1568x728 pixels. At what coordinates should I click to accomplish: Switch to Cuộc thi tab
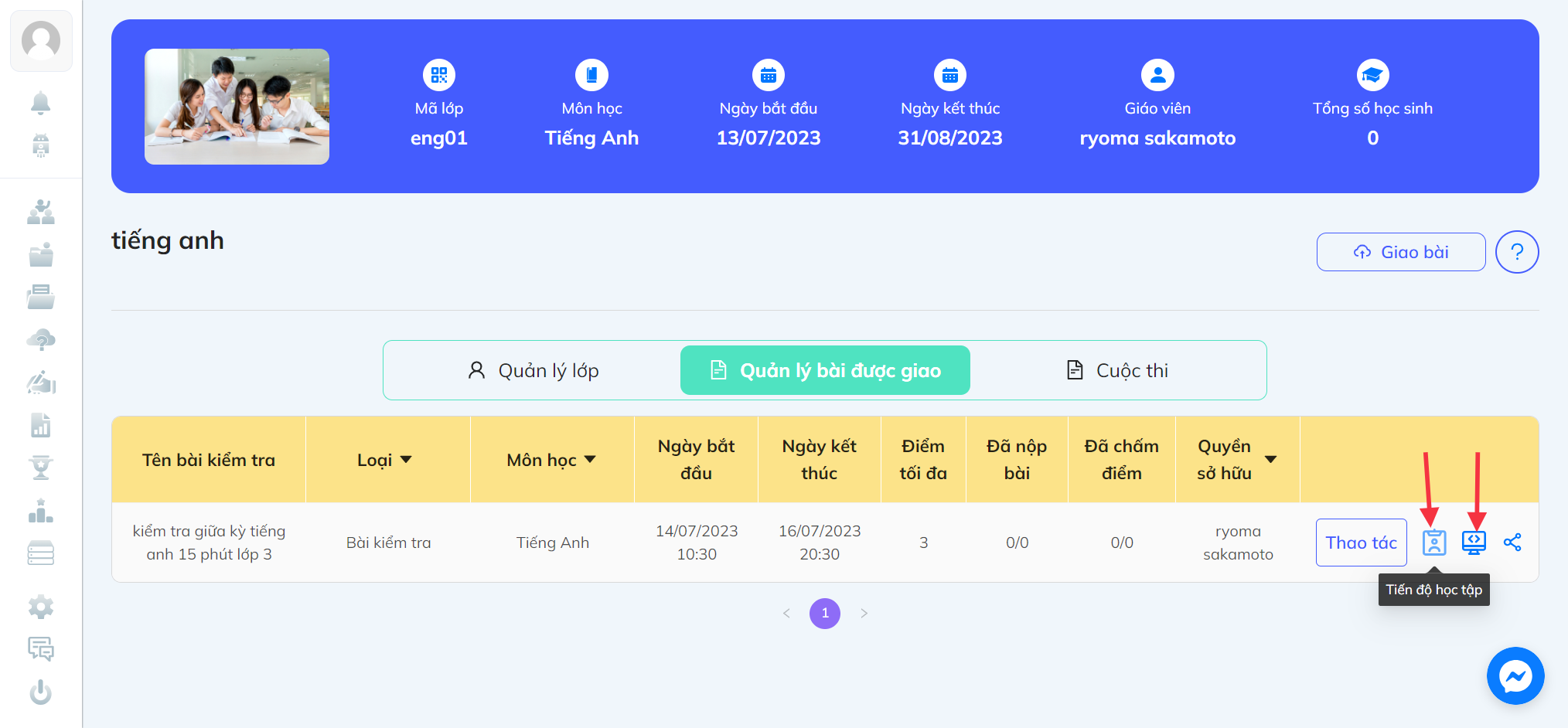(1117, 370)
